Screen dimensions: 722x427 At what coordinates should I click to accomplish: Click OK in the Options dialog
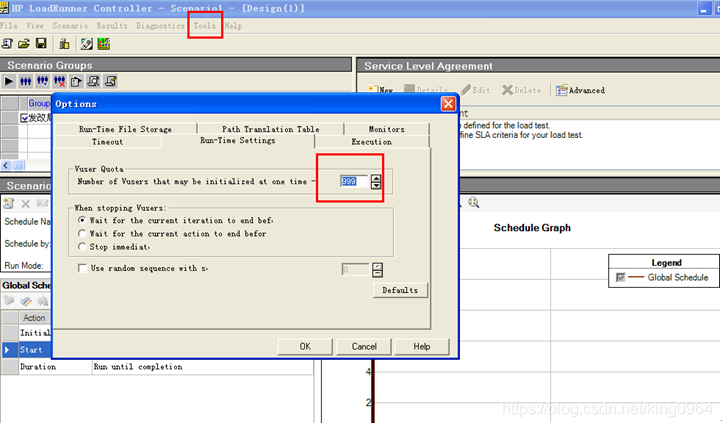click(x=305, y=346)
